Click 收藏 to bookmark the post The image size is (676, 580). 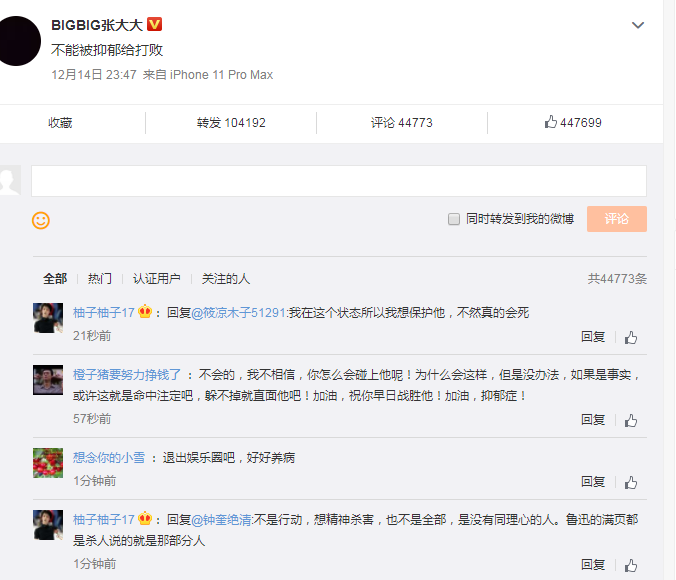coord(60,123)
